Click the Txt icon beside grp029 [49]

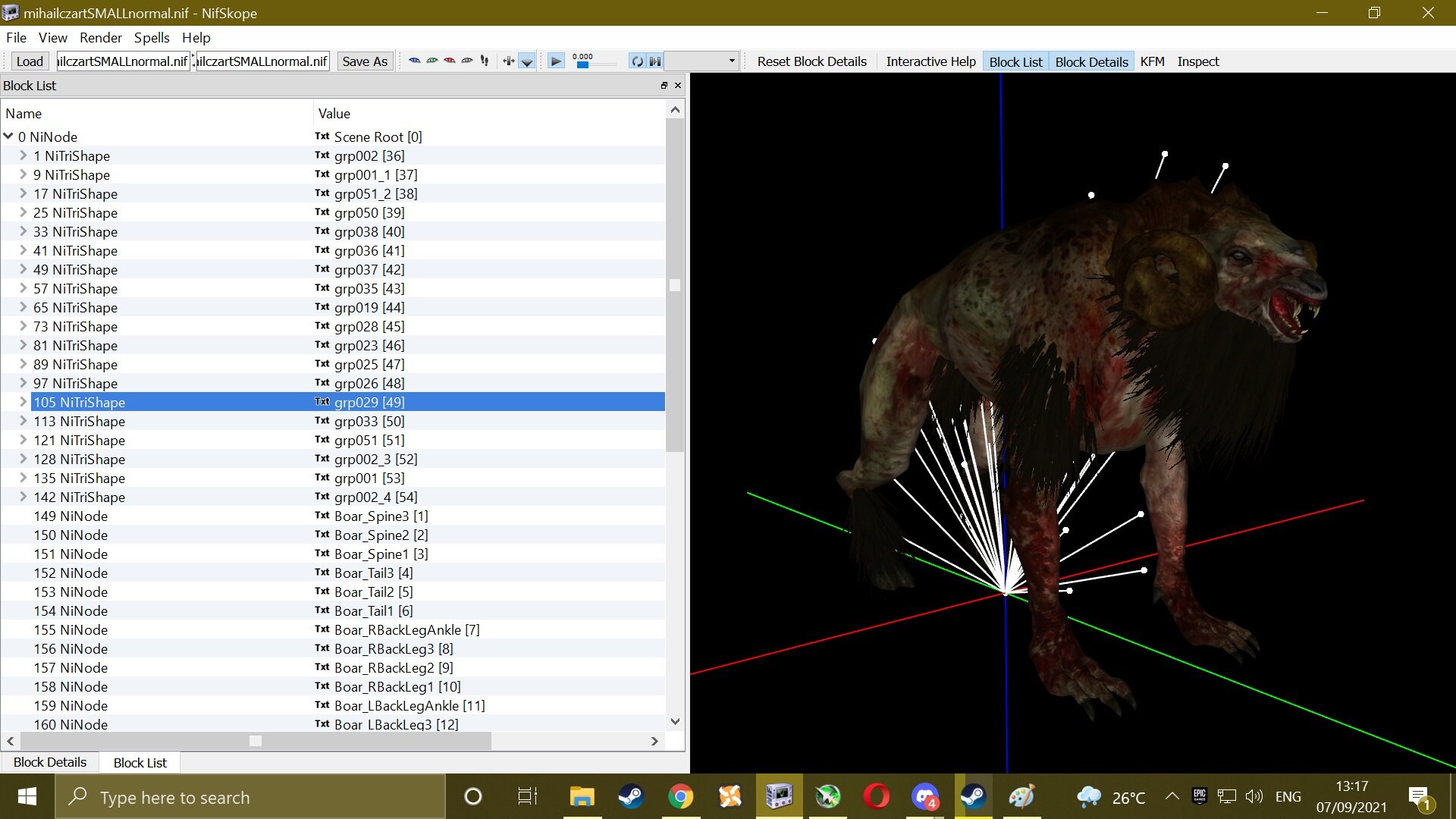coord(322,402)
